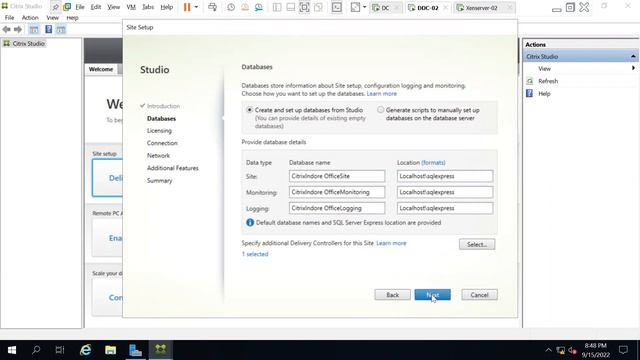This screenshot has height=360, width=640.
Task: Open the VMware Edit menu
Action: [x=96, y=7]
